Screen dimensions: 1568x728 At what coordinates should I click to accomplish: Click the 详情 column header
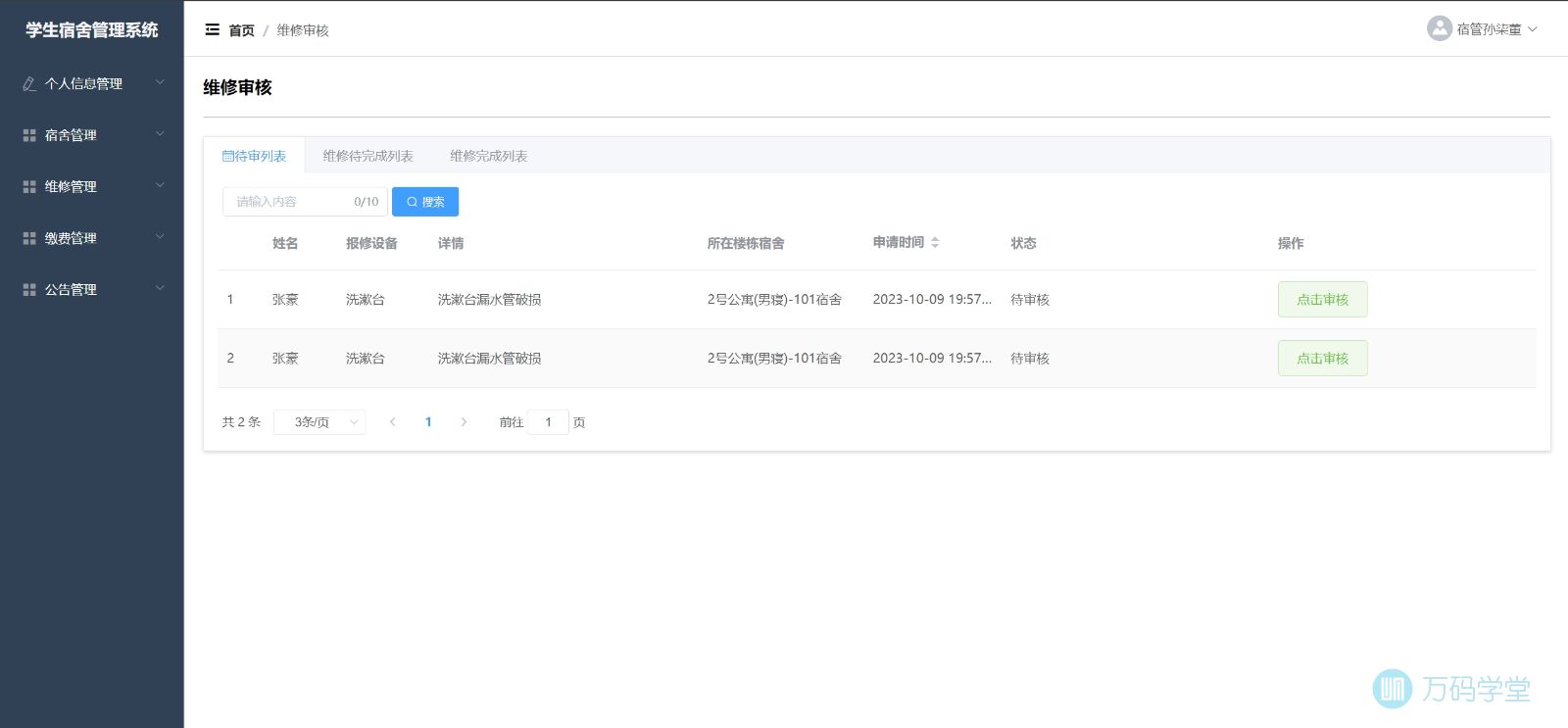(x=451, y=243)
